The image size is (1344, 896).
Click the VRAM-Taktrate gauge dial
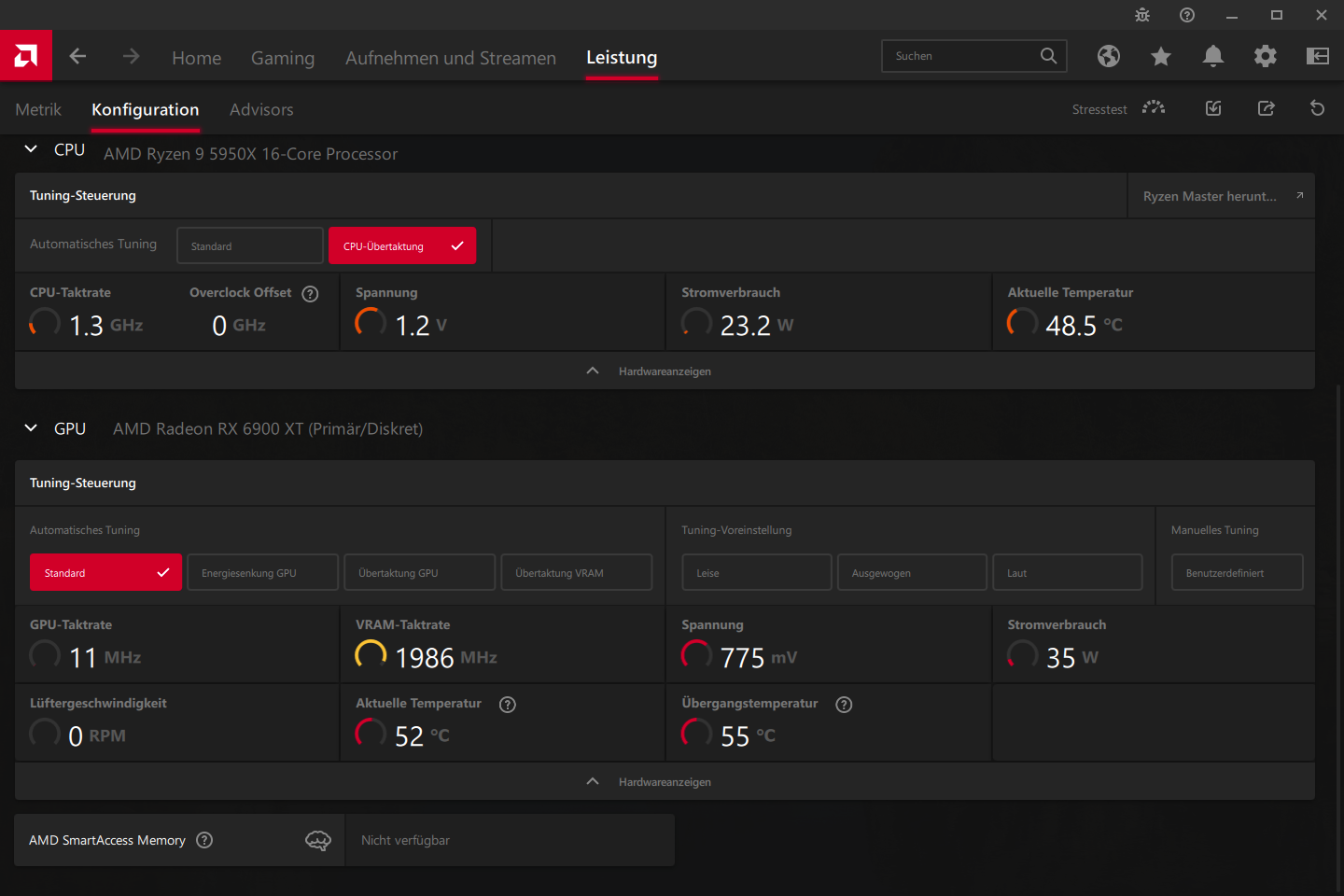[x=371, y=655]
